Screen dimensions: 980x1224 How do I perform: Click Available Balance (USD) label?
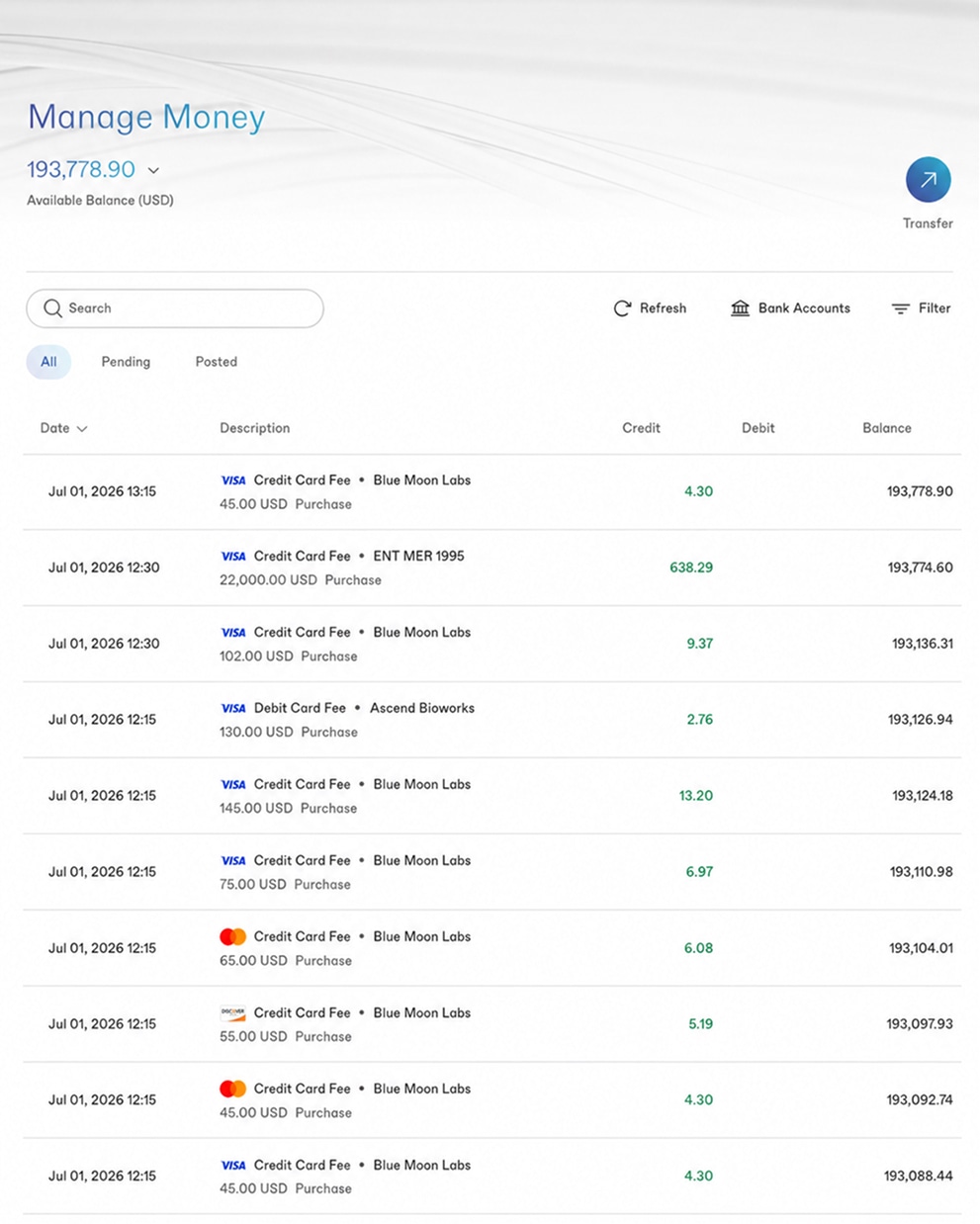coord(100,201)
